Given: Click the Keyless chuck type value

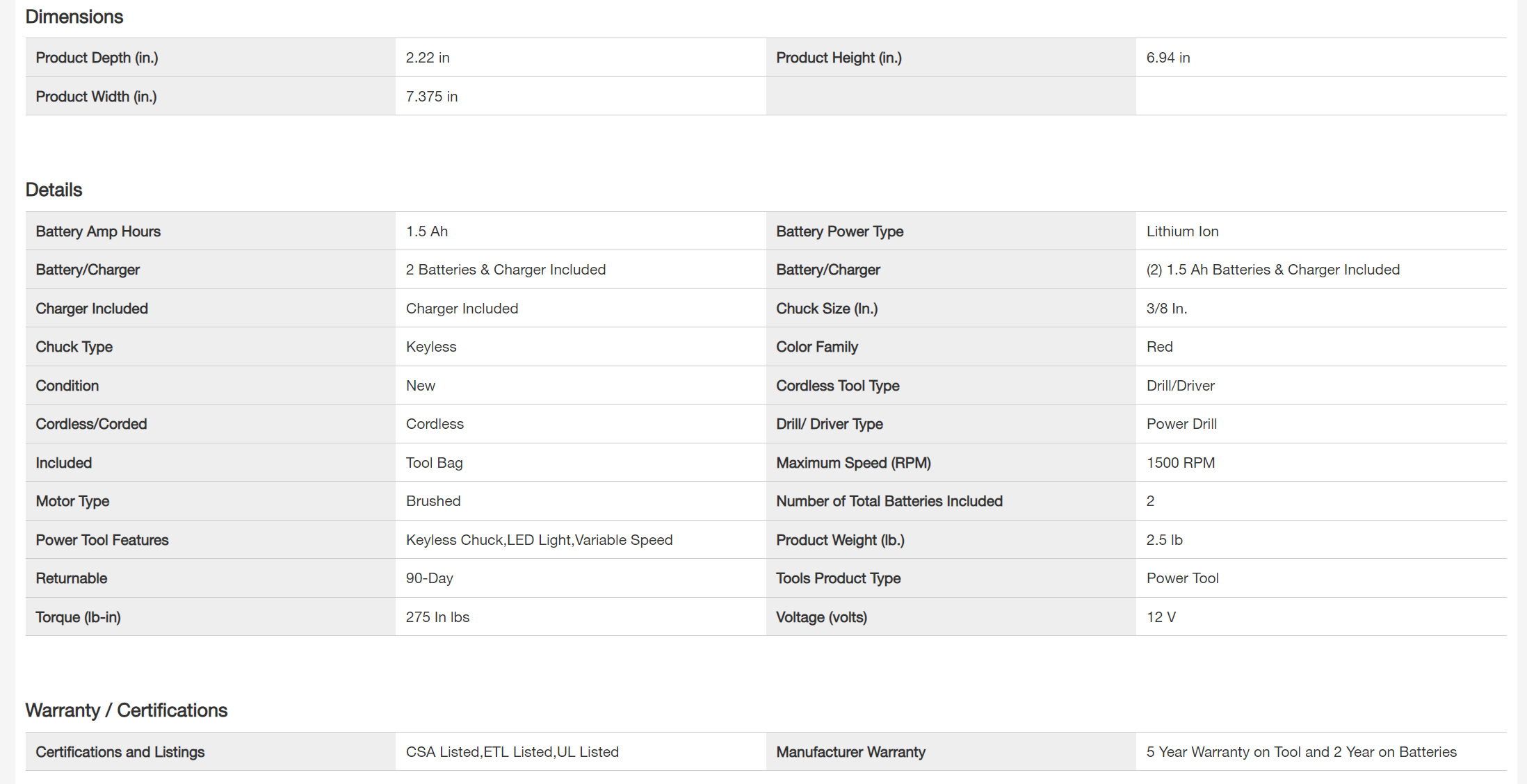Looking at the screenshot, I should pos(431,347).
